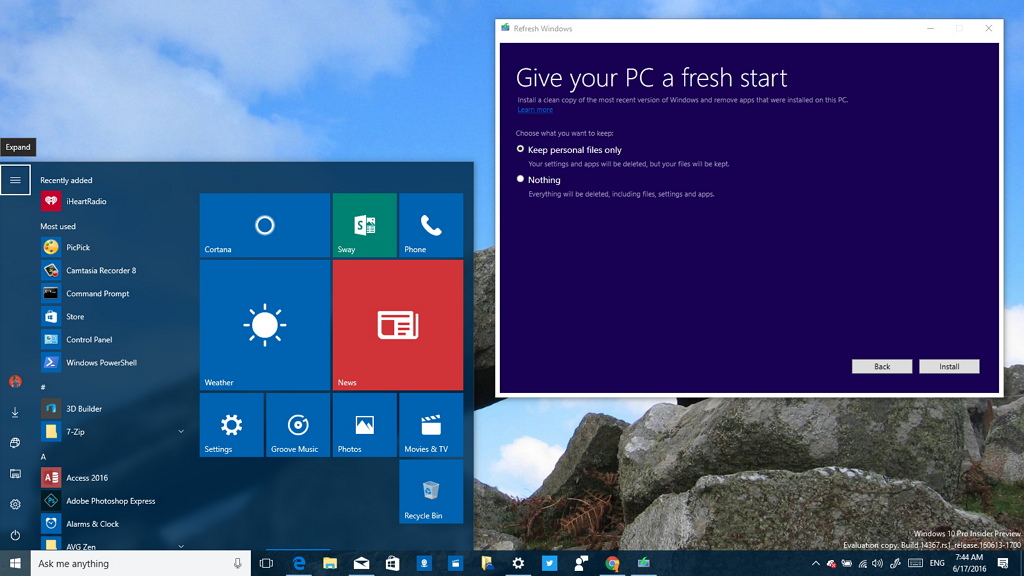
Task: Expand the AVG Zen folder in app list
Action: pyautogui.click(x=181, y=546)
